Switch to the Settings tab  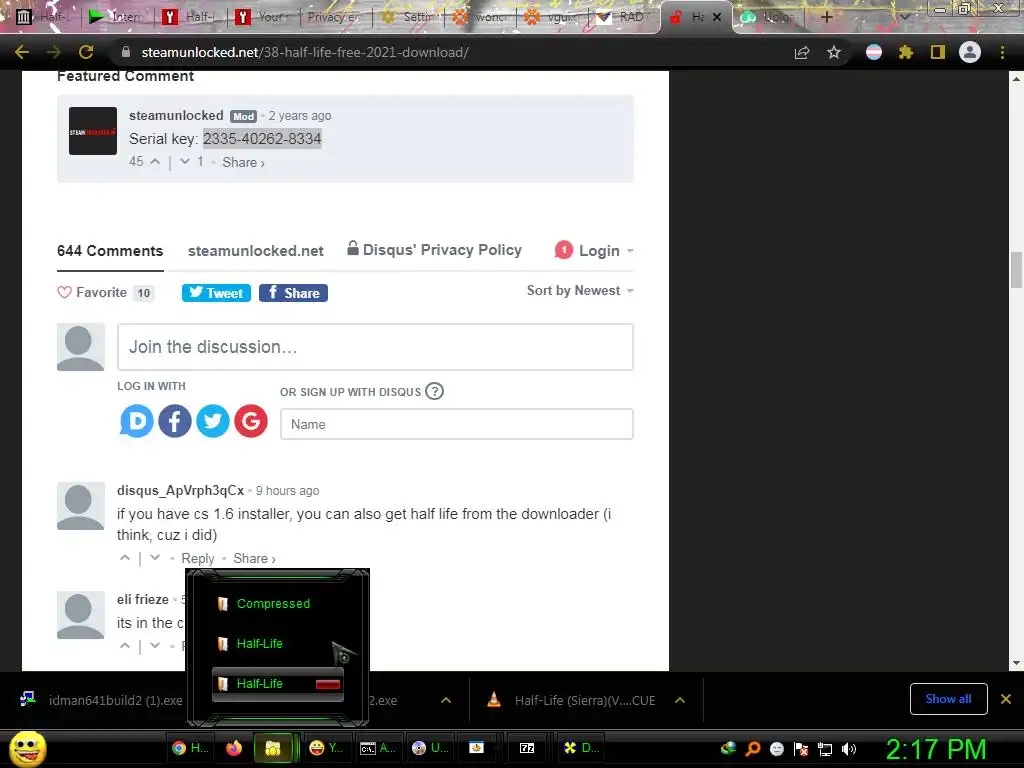(x=408, y=17)
